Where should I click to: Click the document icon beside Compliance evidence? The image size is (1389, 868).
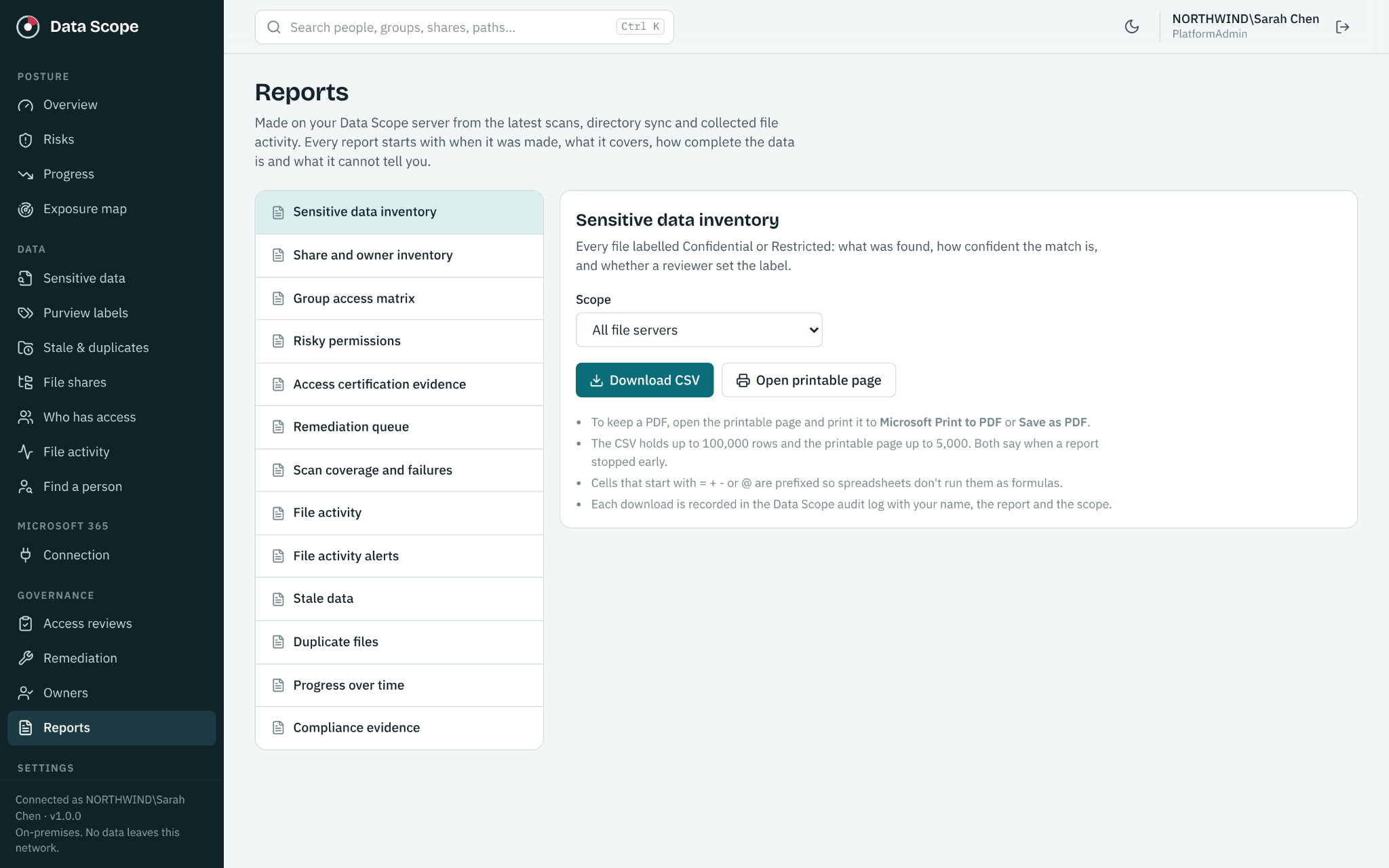tap(278, 728)
